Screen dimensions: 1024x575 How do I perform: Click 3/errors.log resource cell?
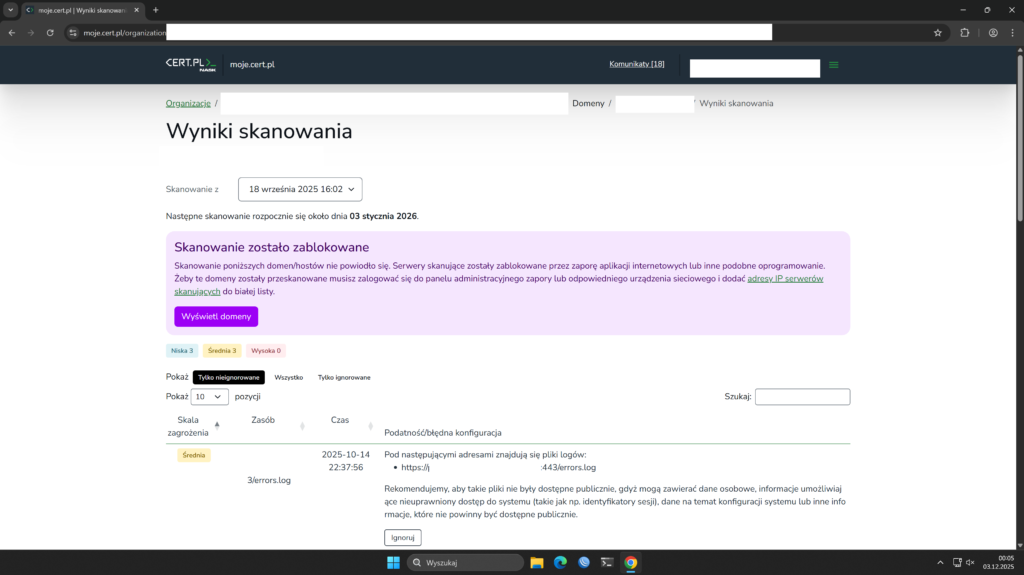click(x=269, y=480)
